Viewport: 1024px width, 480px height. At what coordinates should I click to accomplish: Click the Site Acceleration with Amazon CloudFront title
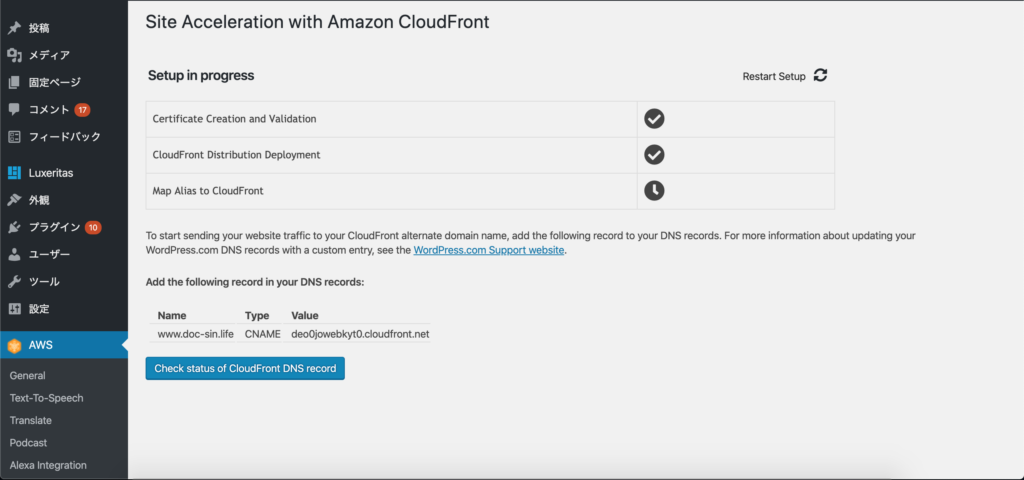317,22
